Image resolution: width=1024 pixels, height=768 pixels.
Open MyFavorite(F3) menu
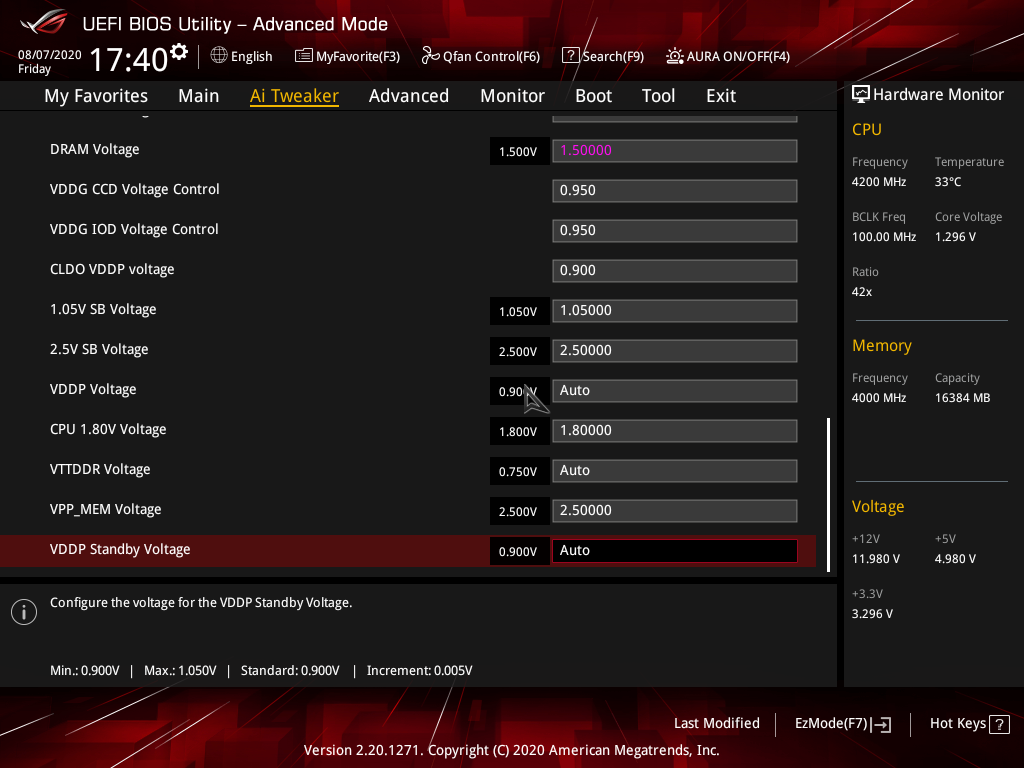[x=347, y=56]
